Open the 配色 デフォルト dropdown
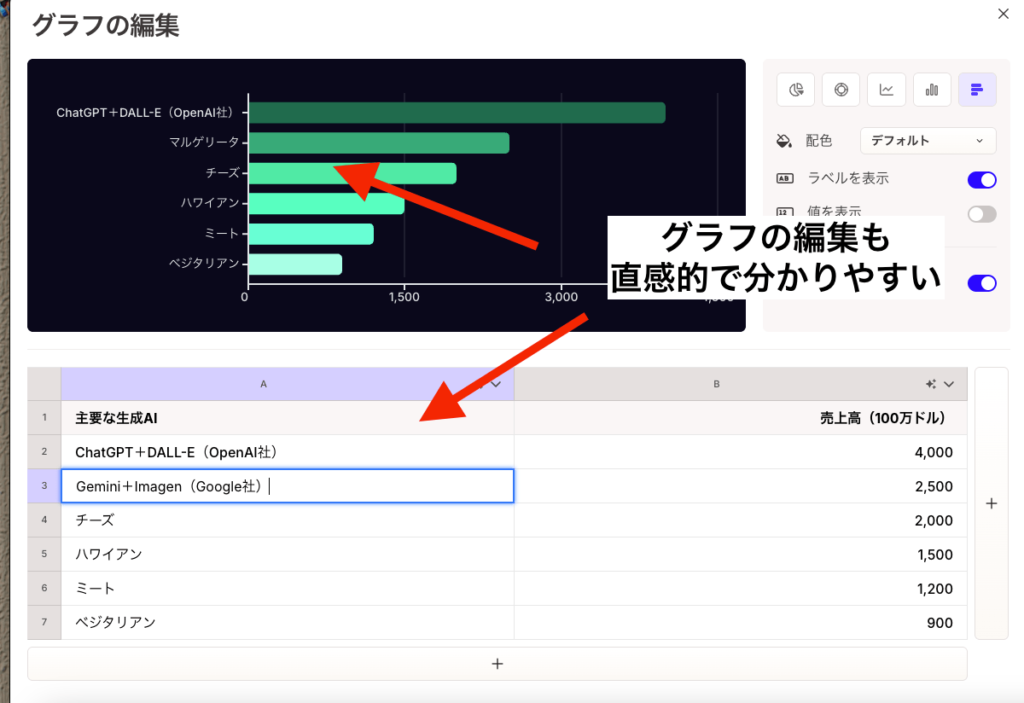 [x=927, y=140]
